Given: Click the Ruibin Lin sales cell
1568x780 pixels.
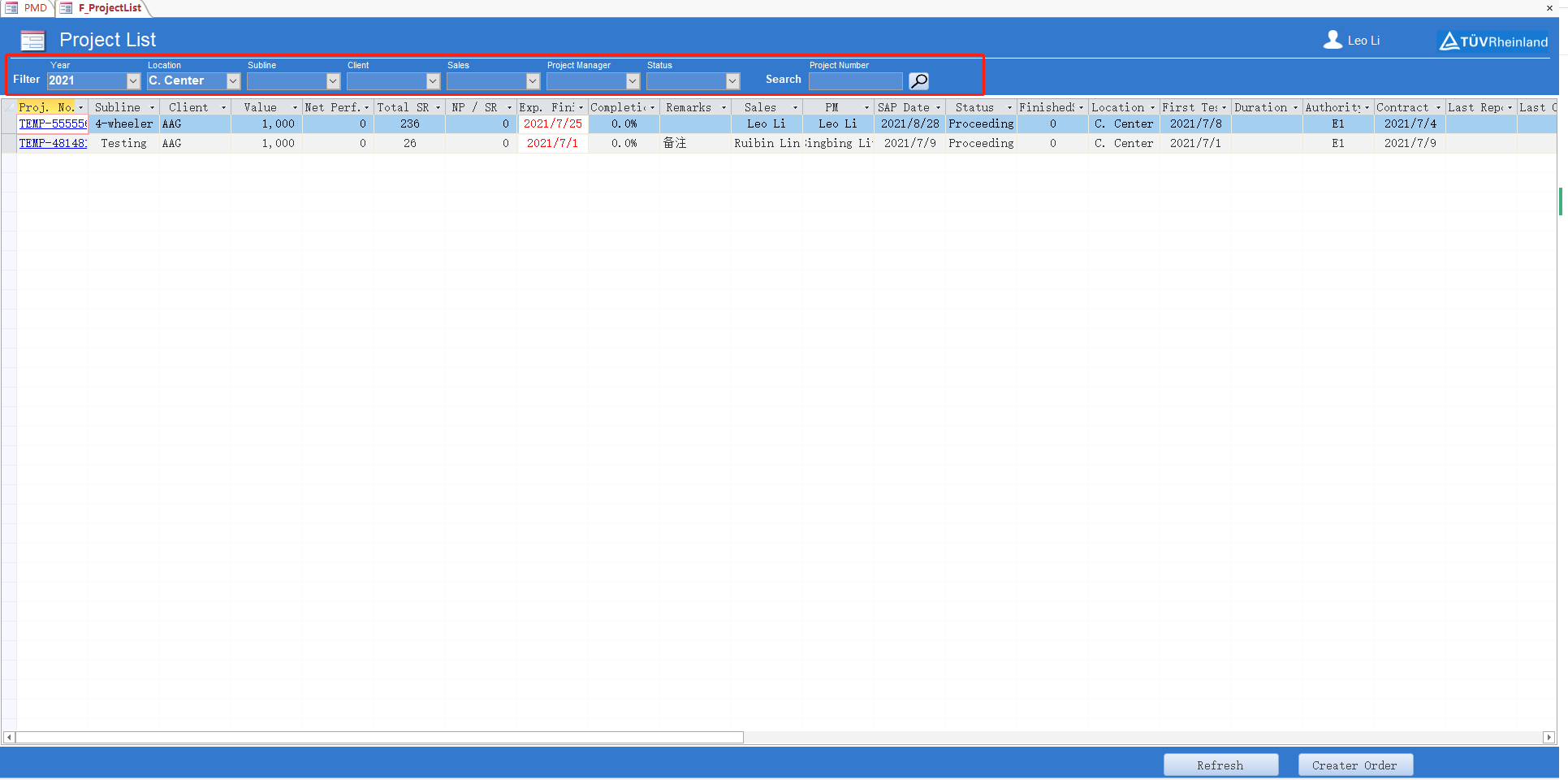Looking at the screenshot, I should point(767,143).
